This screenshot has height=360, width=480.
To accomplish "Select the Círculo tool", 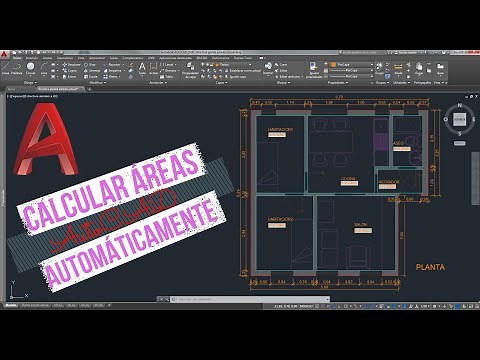I will [30, 68].
